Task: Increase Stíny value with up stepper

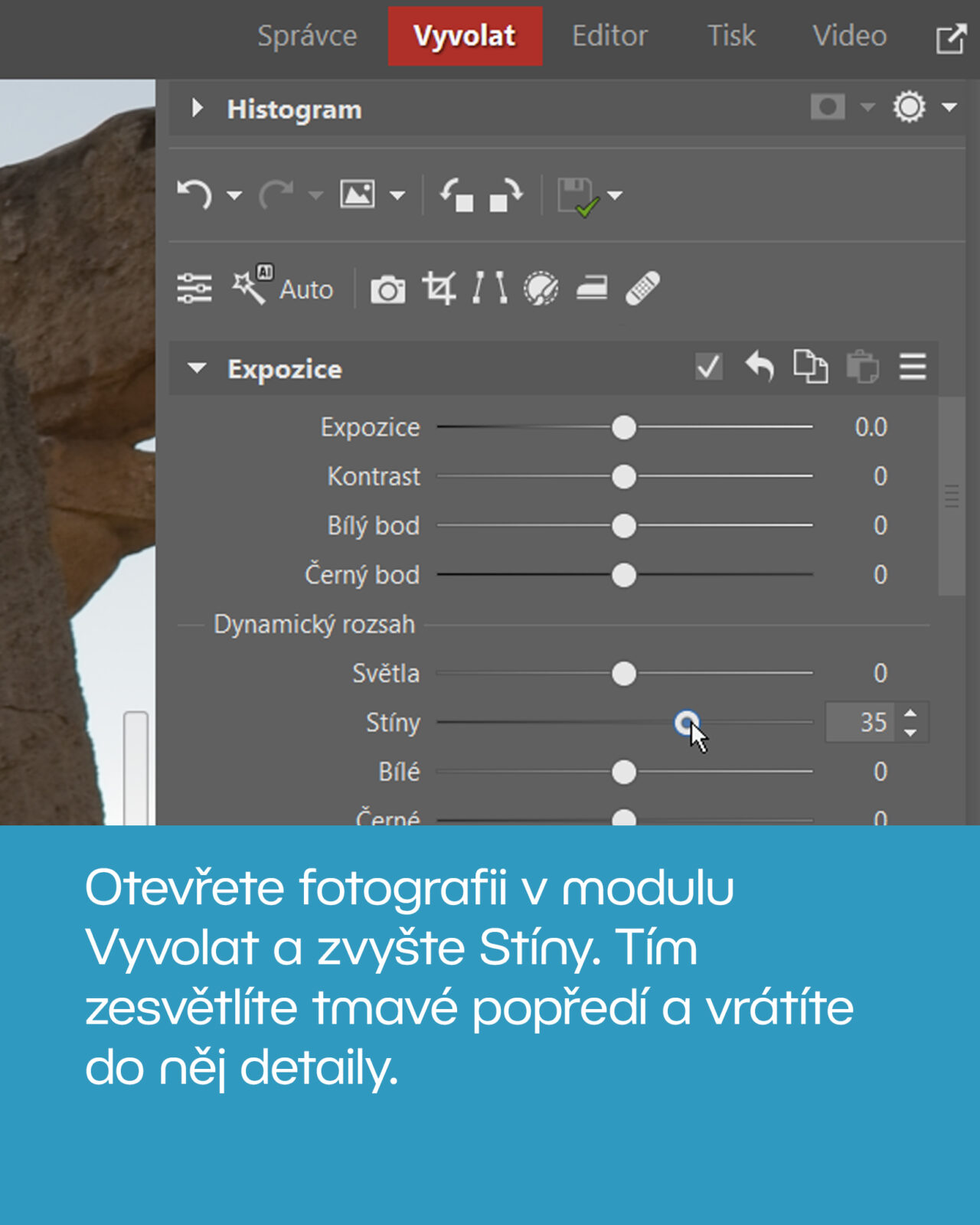Action: point(910,714)
